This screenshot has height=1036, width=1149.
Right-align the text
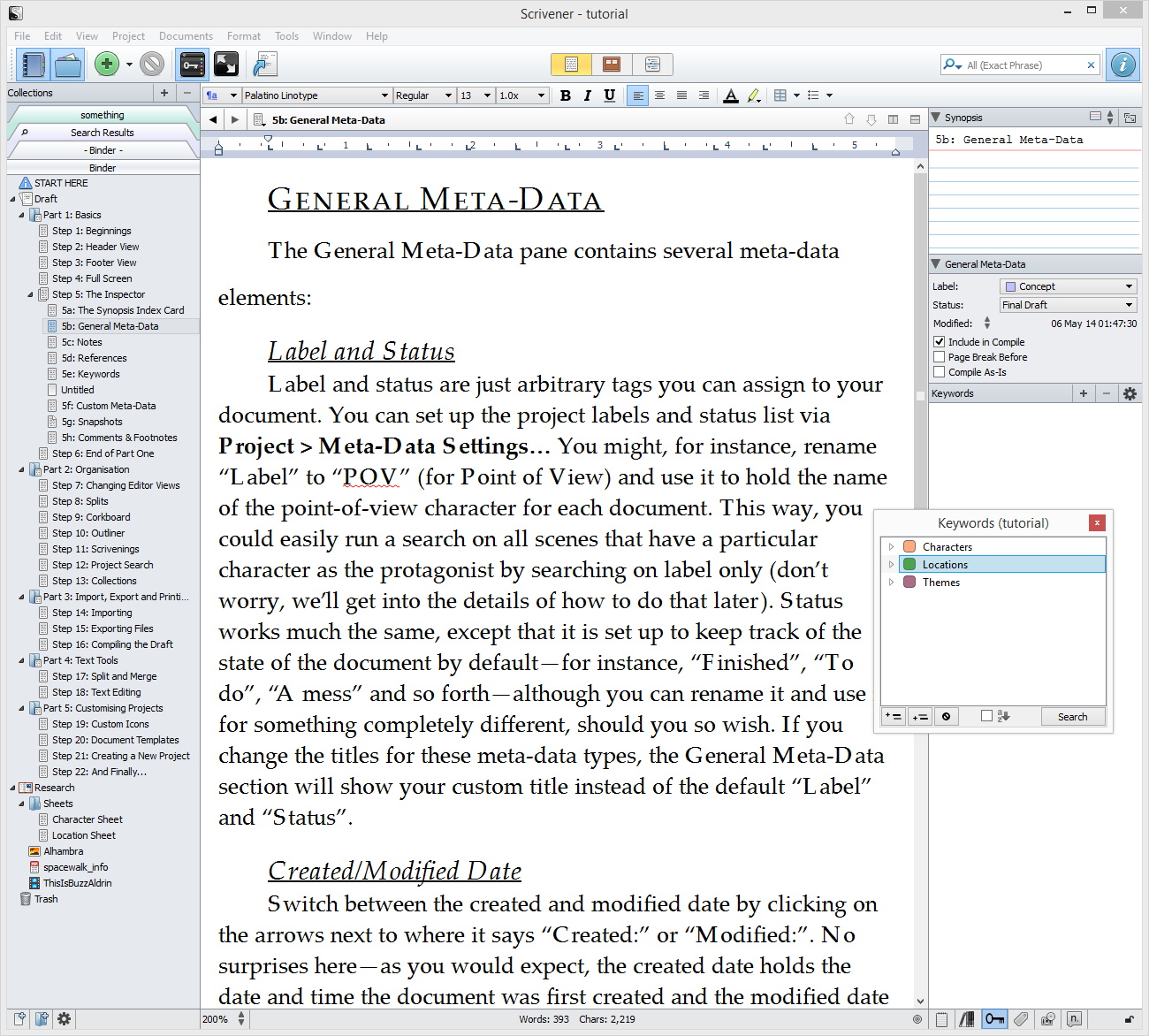coord(704,95)
